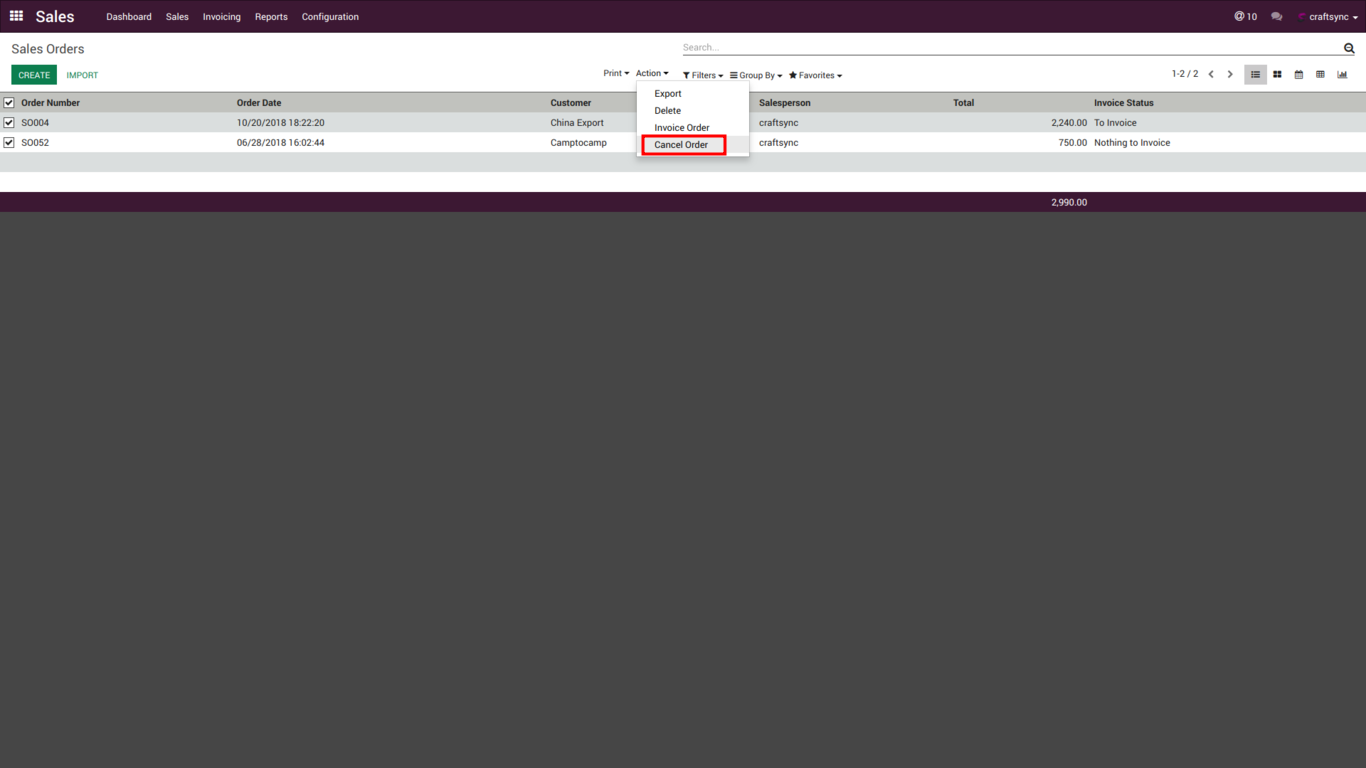Screen dimensions: 1366x768
Task: Deselect the SO052 order row checkbox
Action: pos(9,143)
